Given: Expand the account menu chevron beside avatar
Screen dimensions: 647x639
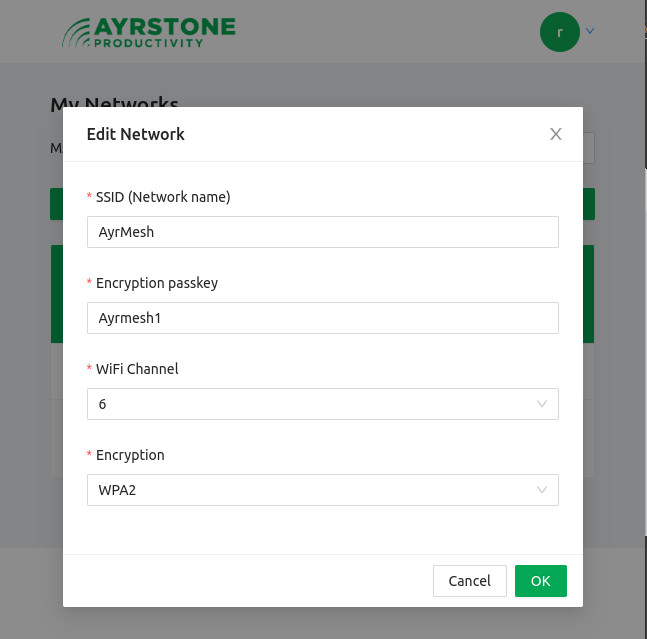Looking at the screenshot, I should (x=590, y=31).
